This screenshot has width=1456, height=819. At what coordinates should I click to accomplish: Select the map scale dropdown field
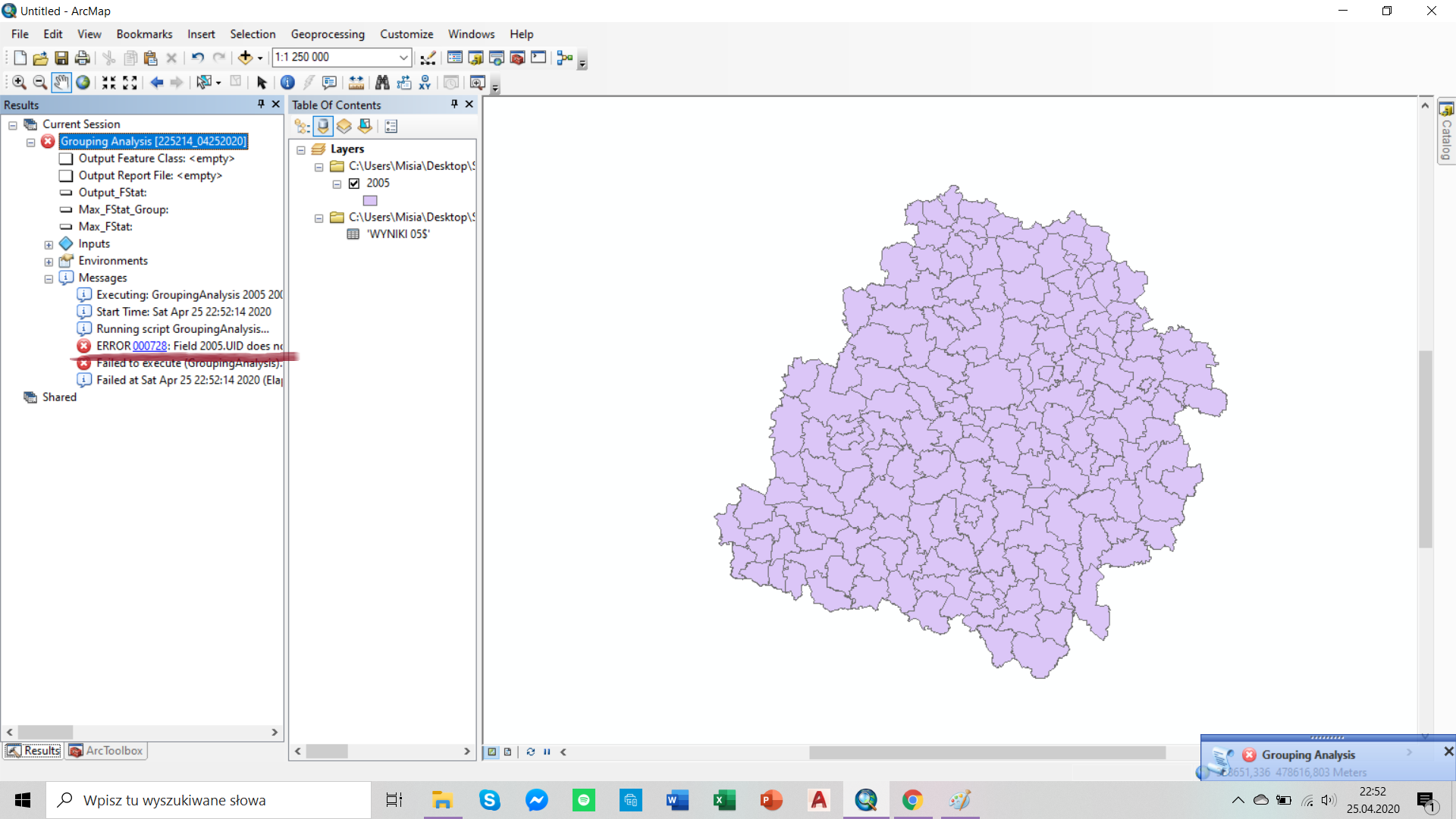(x=339, y=57)
